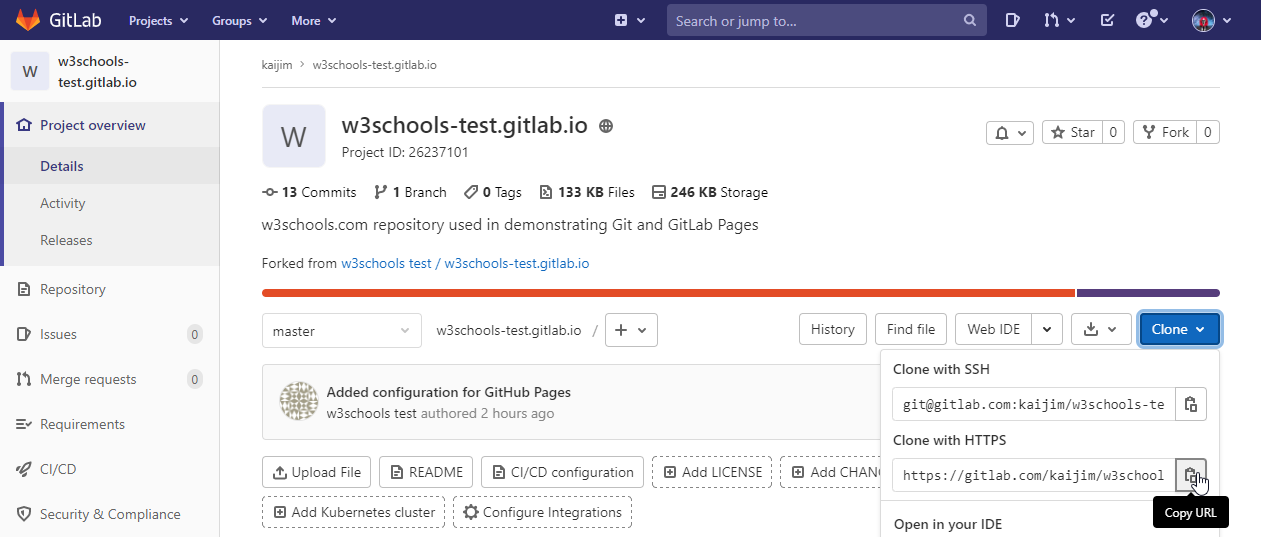The width and height of the screenshot is (1261, 537).
Task: Open the merge requests top bar icon
Action: pyautogui.click(x=1059, y=20)
